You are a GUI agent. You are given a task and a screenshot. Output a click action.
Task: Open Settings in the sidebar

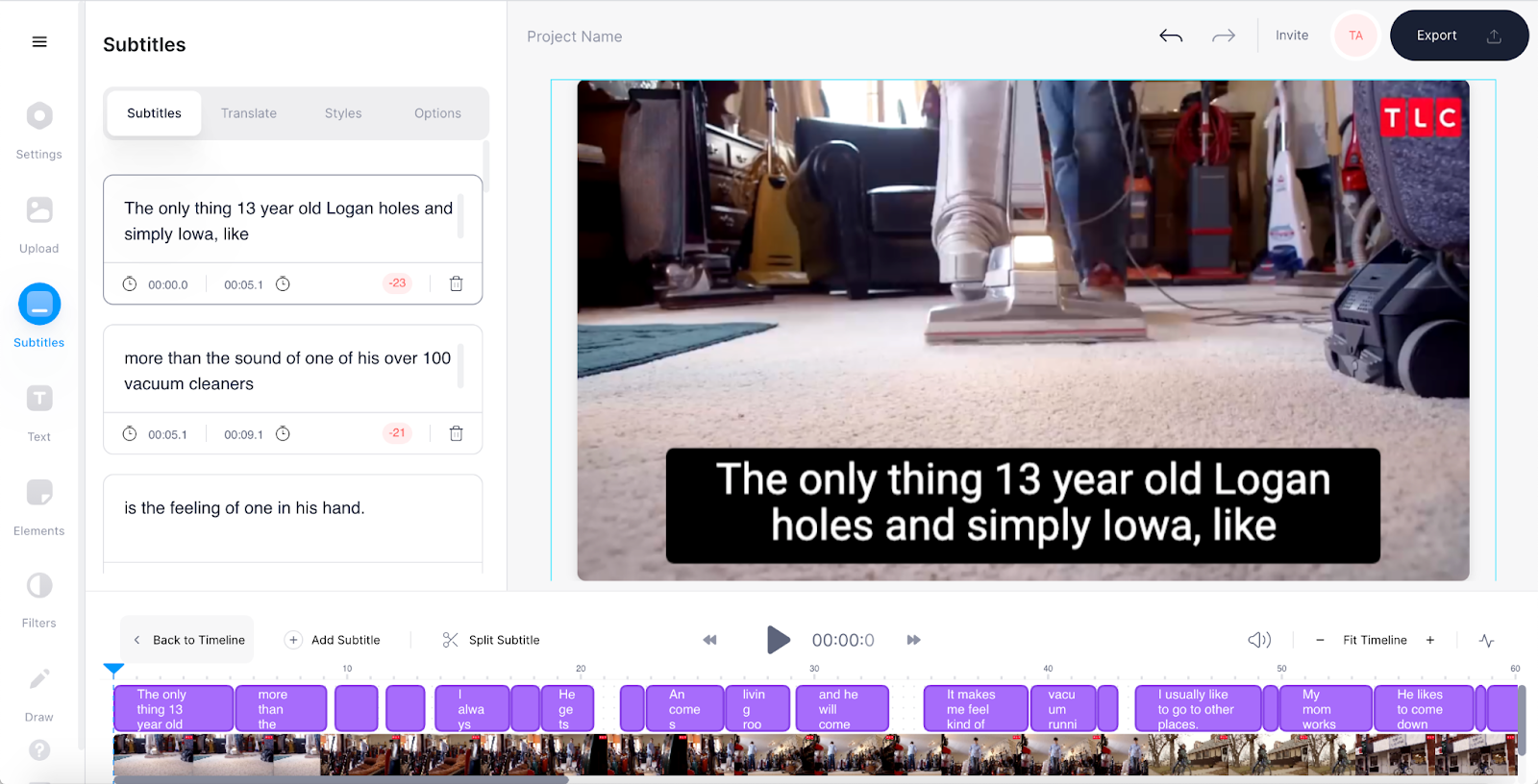pyautogui.click(x=39, y=131)
